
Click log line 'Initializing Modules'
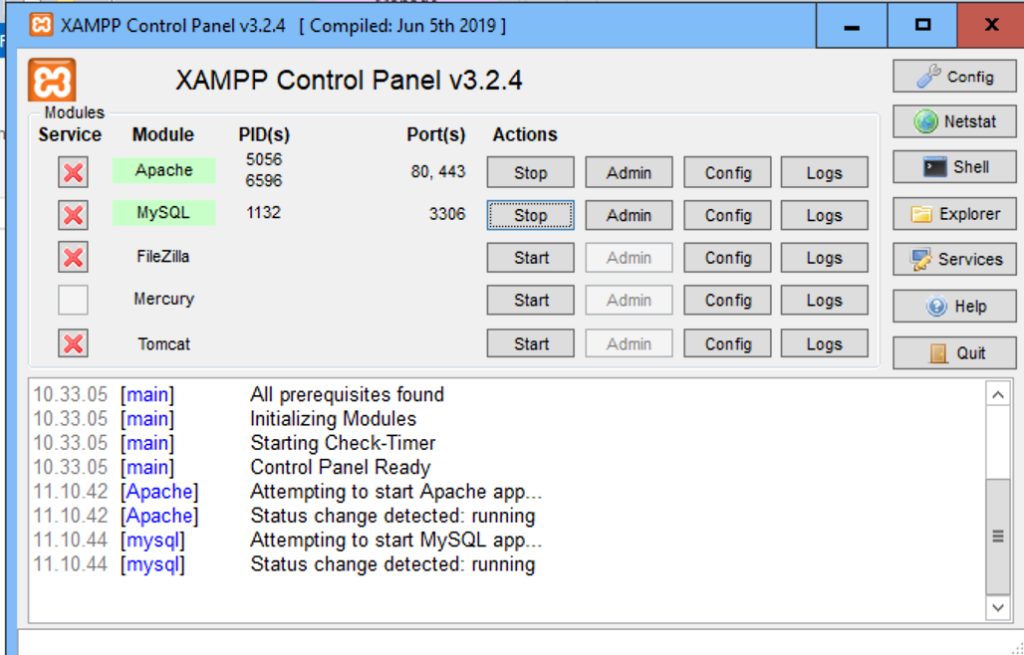[333, 419]
